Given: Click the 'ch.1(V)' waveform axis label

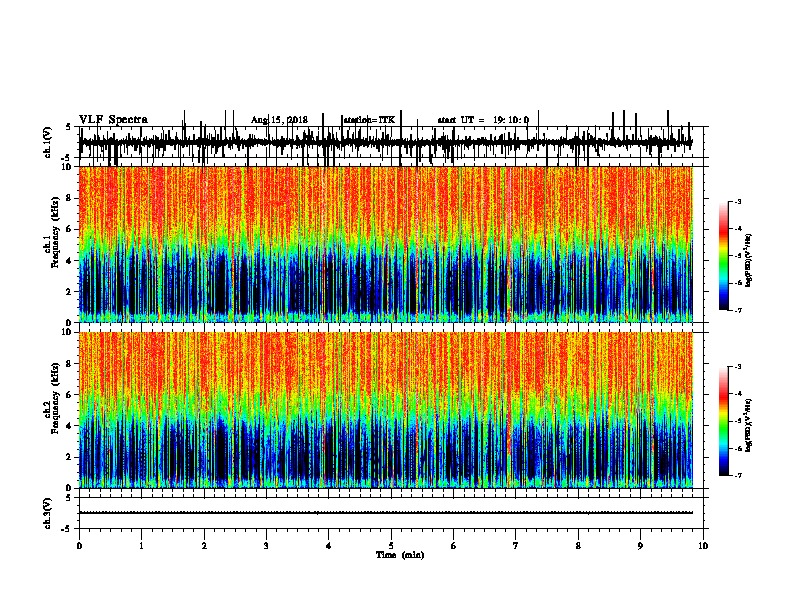Looking at the screenshot, I should 48,142.
